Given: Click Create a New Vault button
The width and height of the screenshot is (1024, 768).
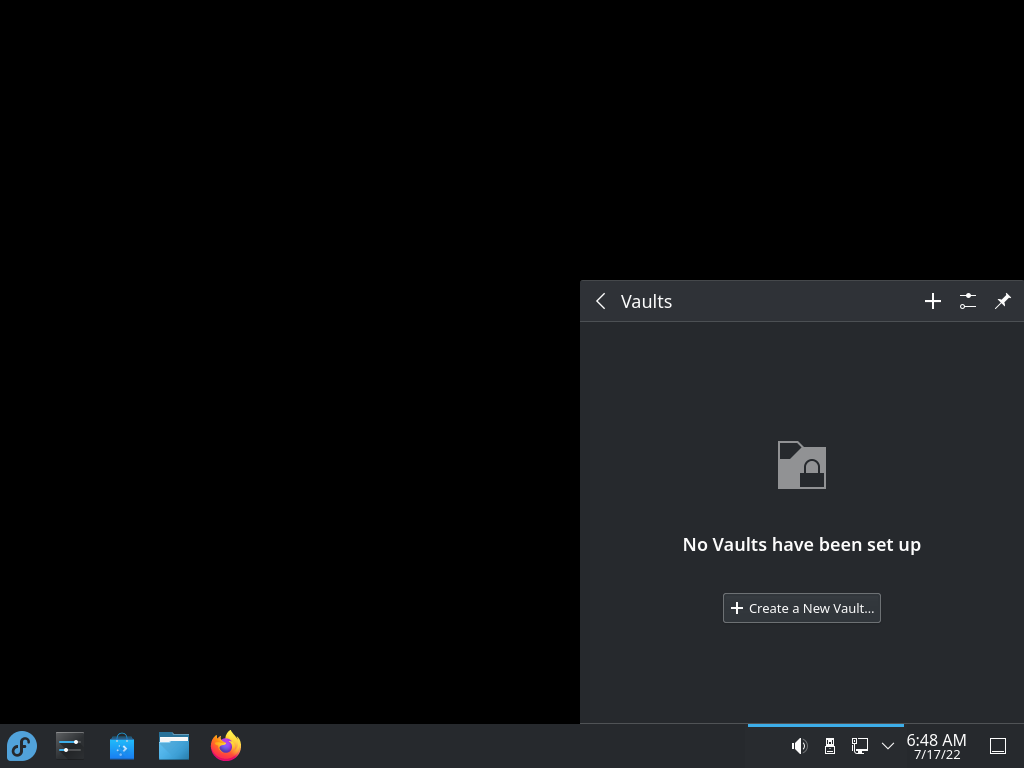Looking at the screenshot, I should (801, 608).
